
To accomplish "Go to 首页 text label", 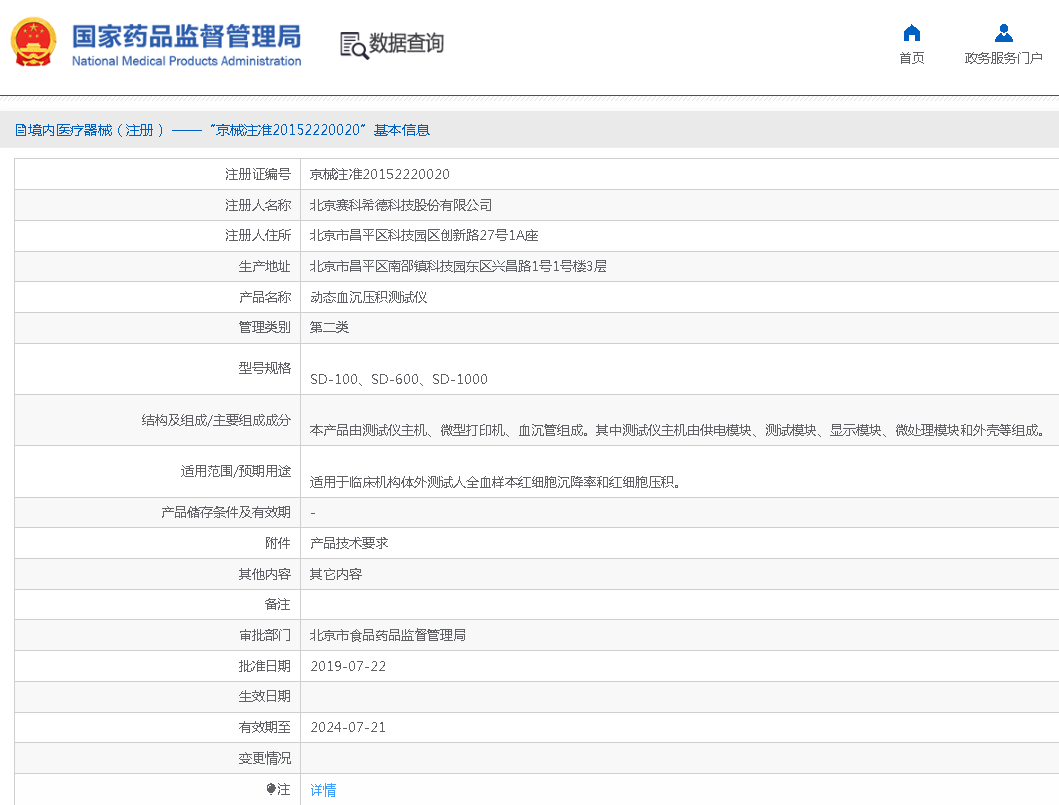I will (x=911, y=58).
